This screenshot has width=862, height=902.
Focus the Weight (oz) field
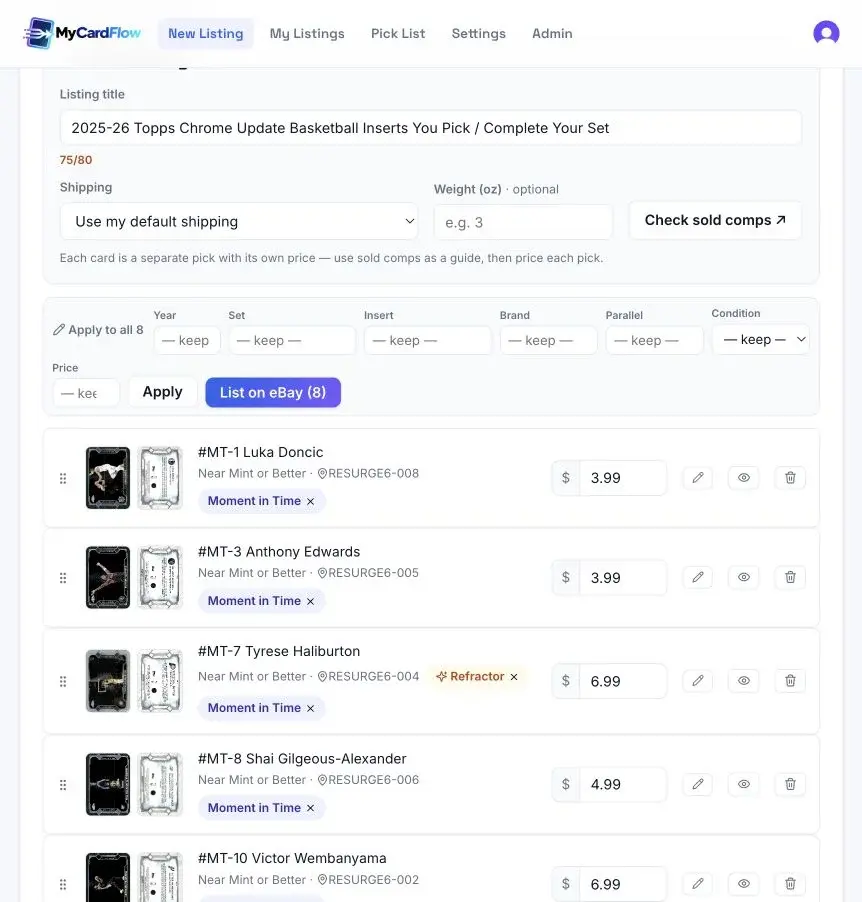click(523, 222)
